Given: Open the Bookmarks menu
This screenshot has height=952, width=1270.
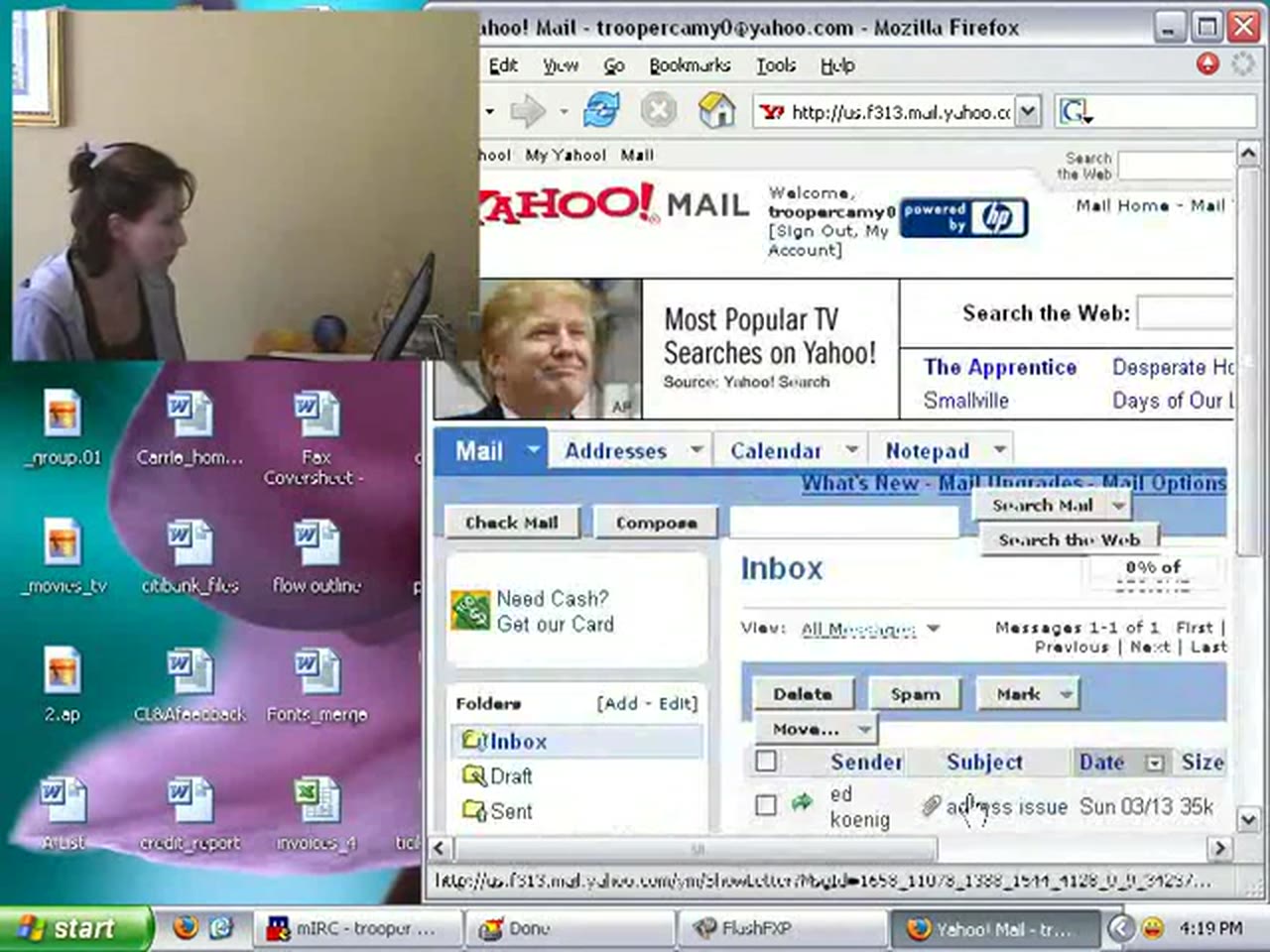Looking at the screenshot, I should 690,65.
